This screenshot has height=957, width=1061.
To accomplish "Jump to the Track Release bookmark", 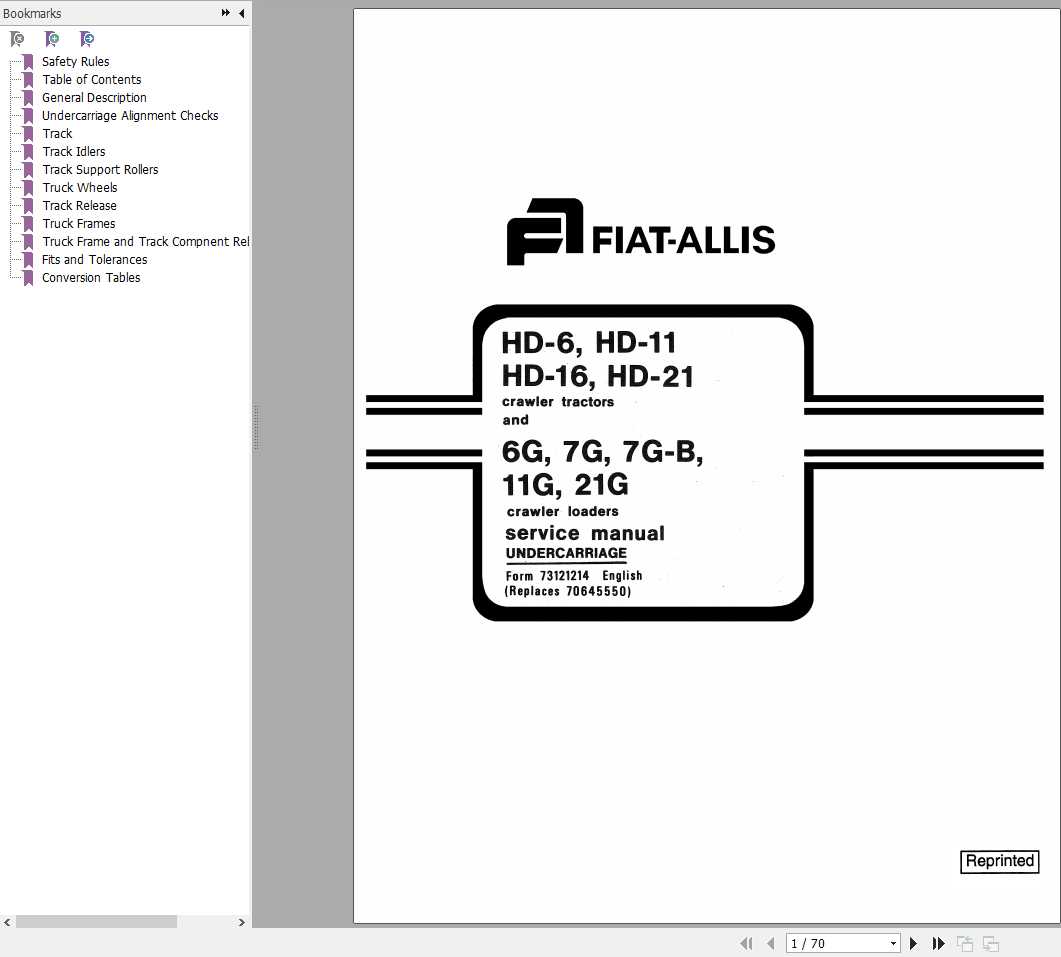I will [x=79, y=206].
